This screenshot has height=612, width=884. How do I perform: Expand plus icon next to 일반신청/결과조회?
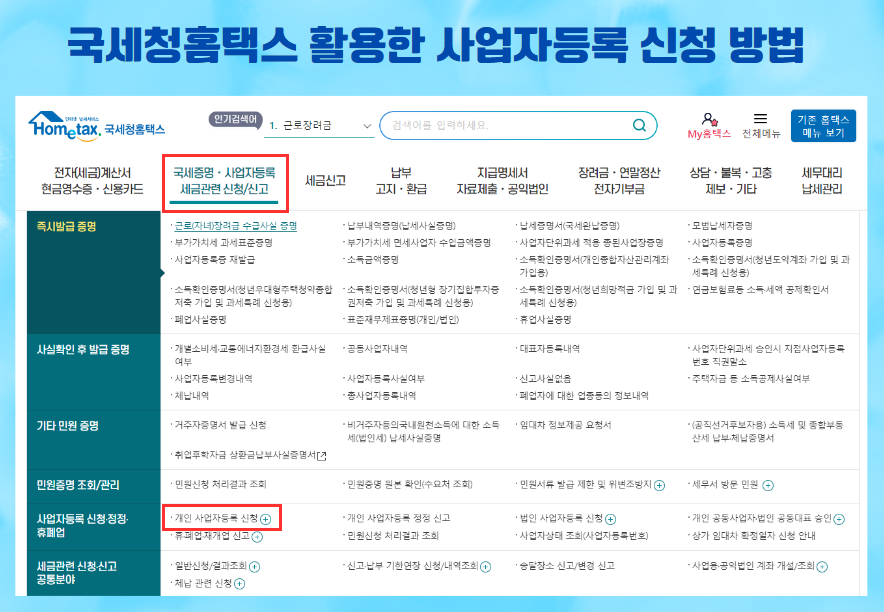coord(254,566)
